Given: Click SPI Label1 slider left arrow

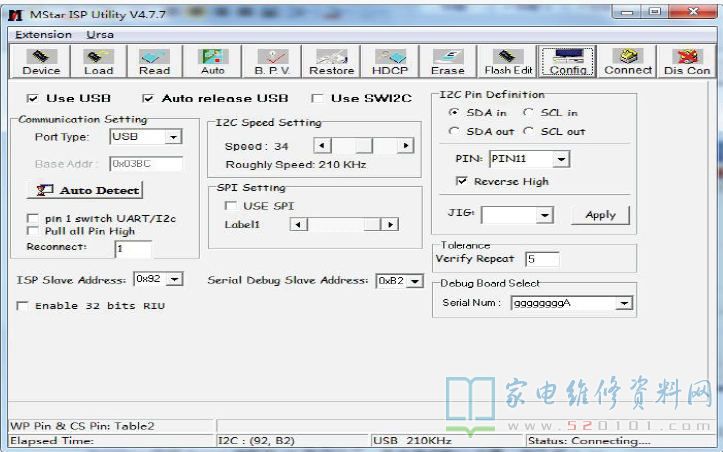Looking at the screenshot, I should [298, 225].
